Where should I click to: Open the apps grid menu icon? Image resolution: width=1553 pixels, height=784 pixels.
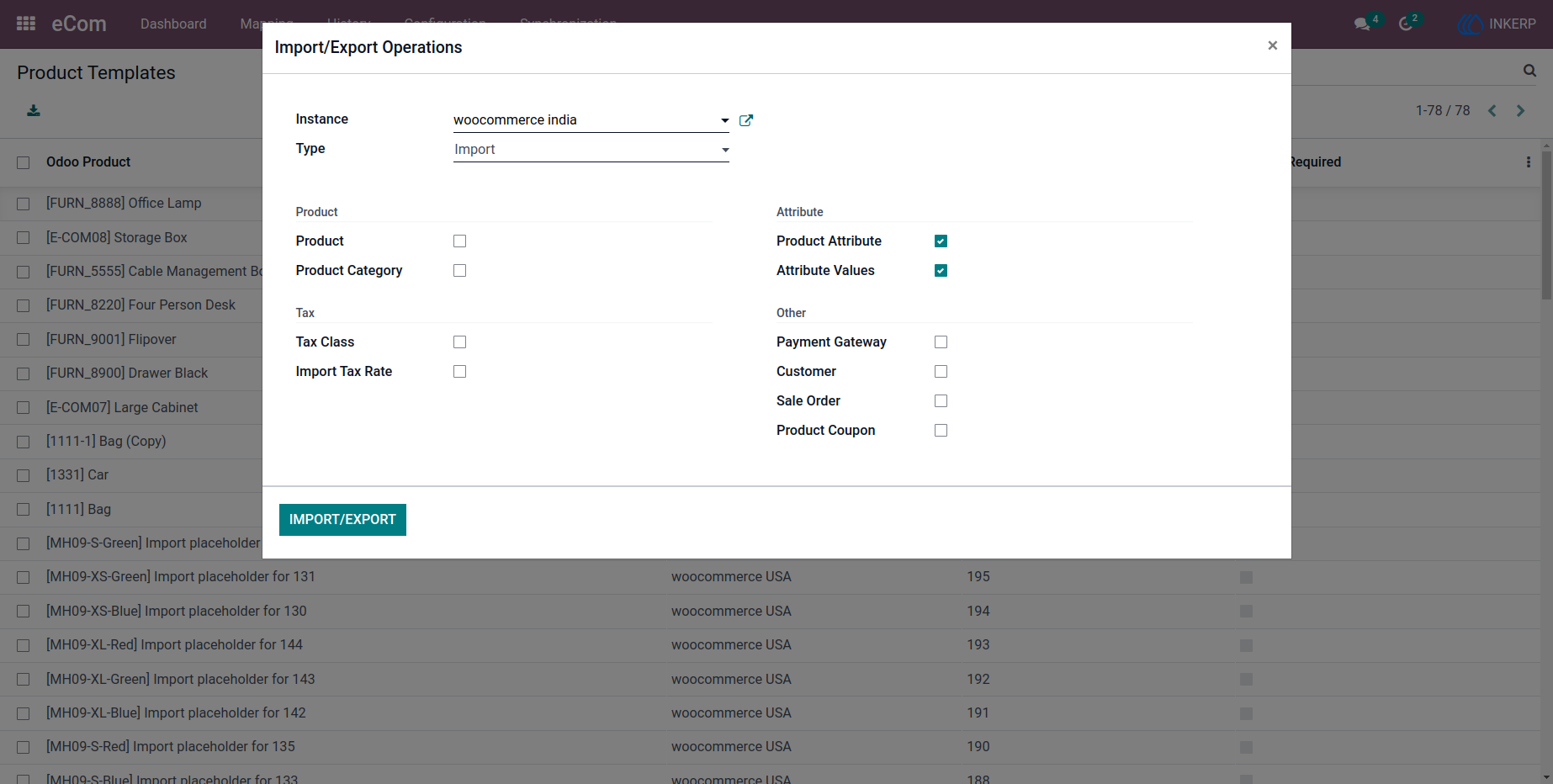coord(26,24)
